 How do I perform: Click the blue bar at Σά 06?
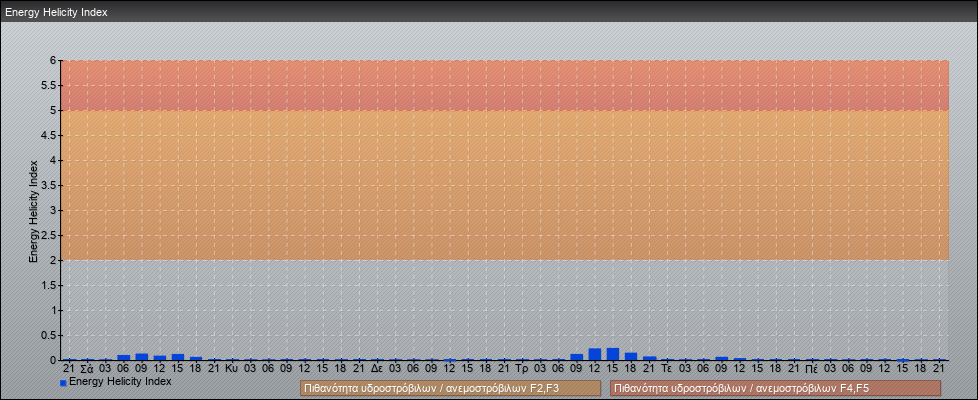[x=123, y=358]
